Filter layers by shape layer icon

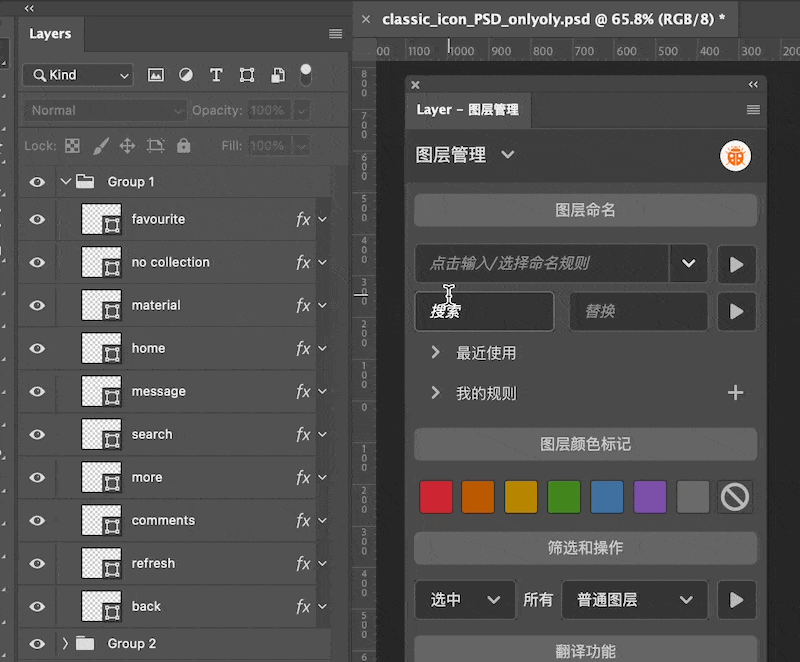click(247, 75)
